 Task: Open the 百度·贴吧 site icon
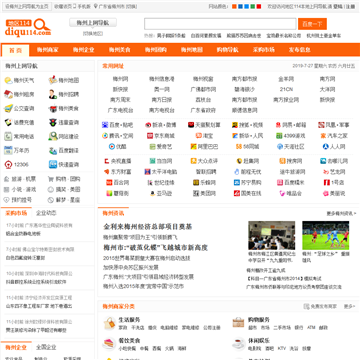[x=105, y=125]
